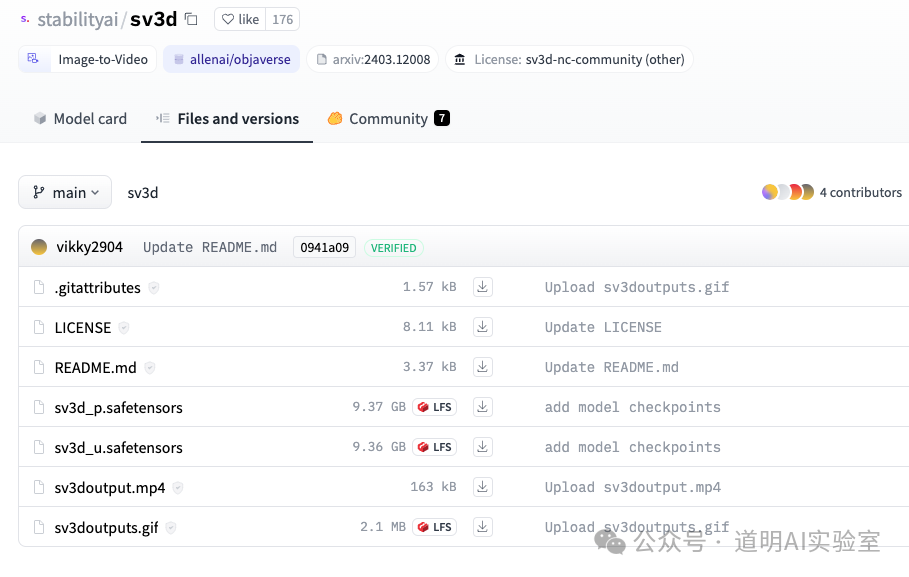Open commit hash 0941a09

pos(324,247)
